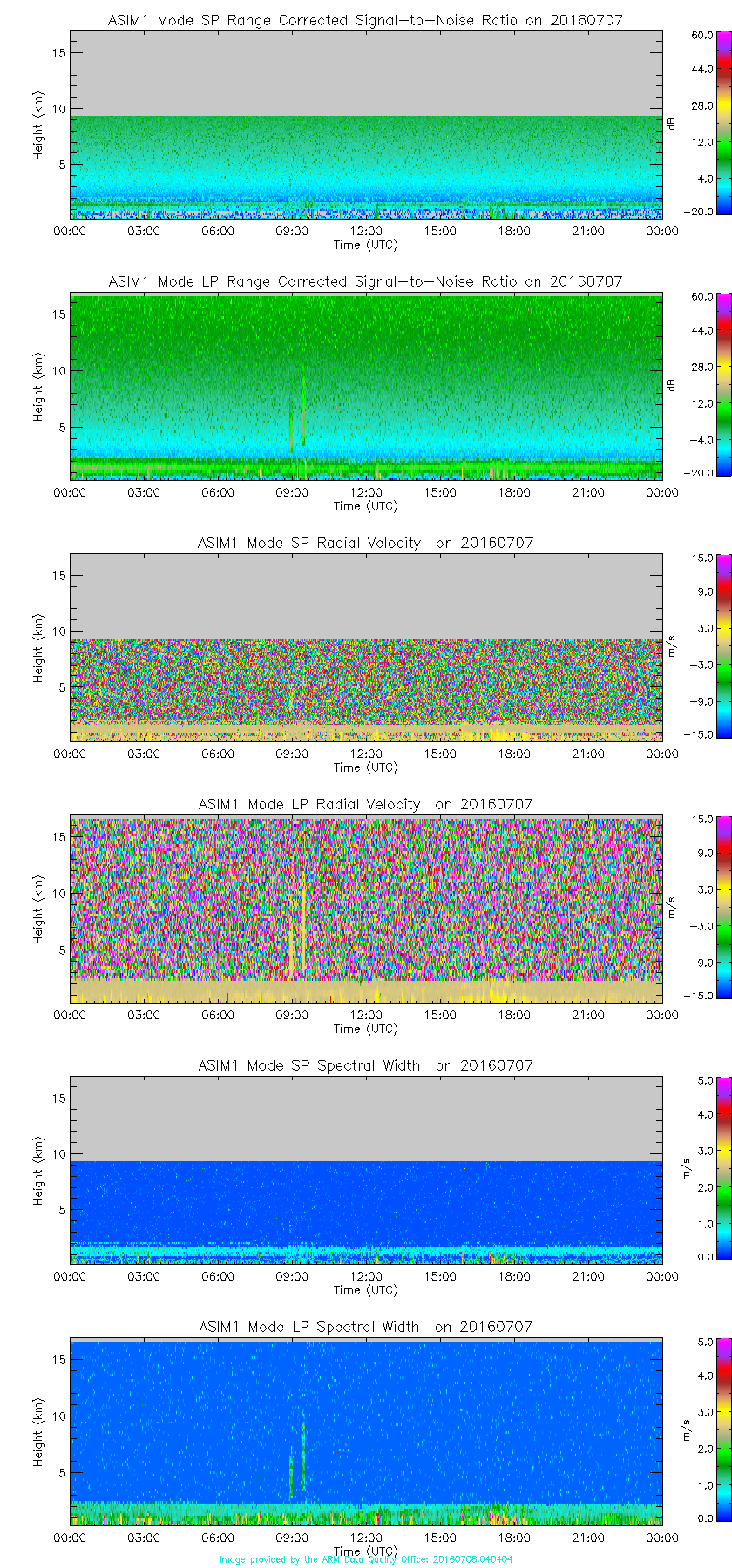Screen dimensions: 732x1568
Task: Pick the LP Radial Velocity color scale bar
Action: (701, 908)
